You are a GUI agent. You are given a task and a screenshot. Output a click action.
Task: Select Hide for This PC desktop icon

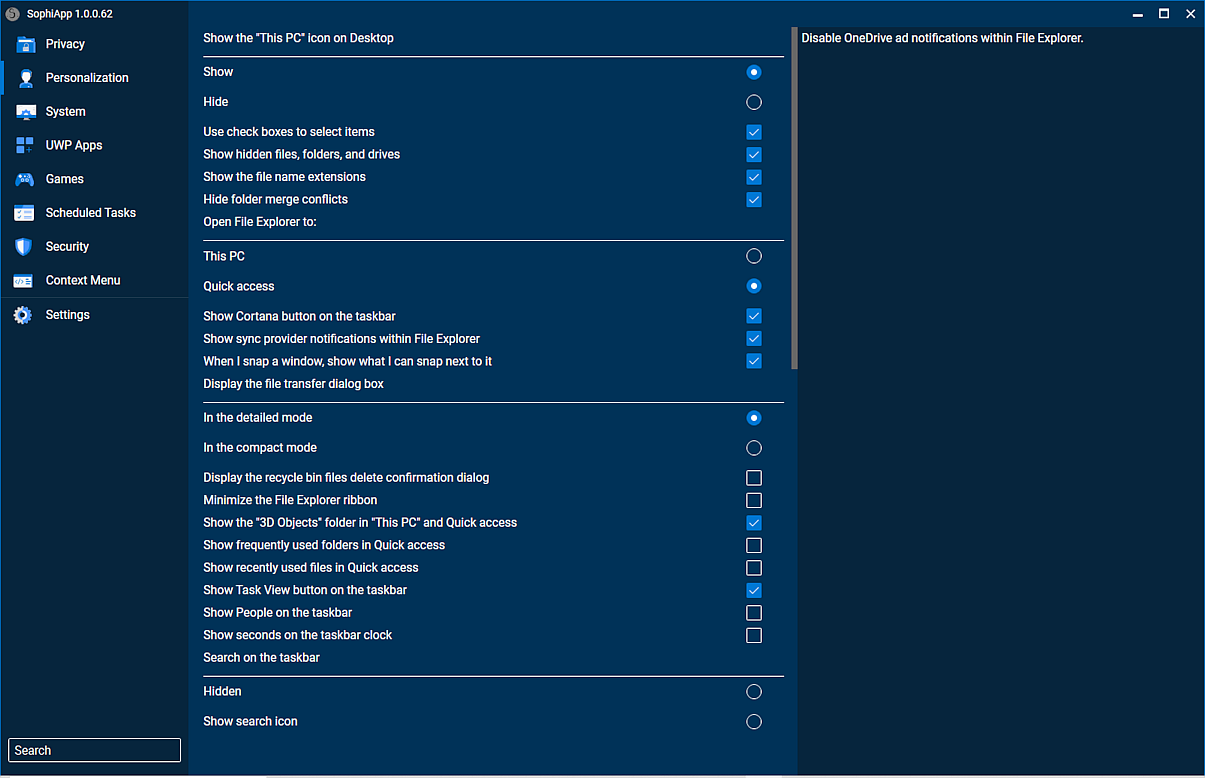pos(754,102)
